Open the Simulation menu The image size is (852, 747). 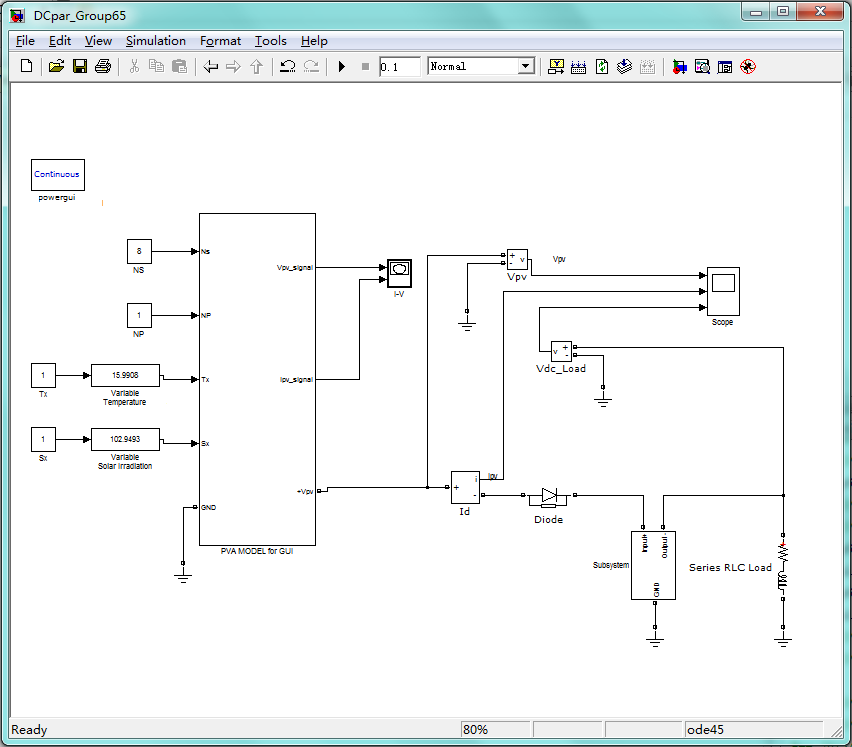(x=155, y=41)
